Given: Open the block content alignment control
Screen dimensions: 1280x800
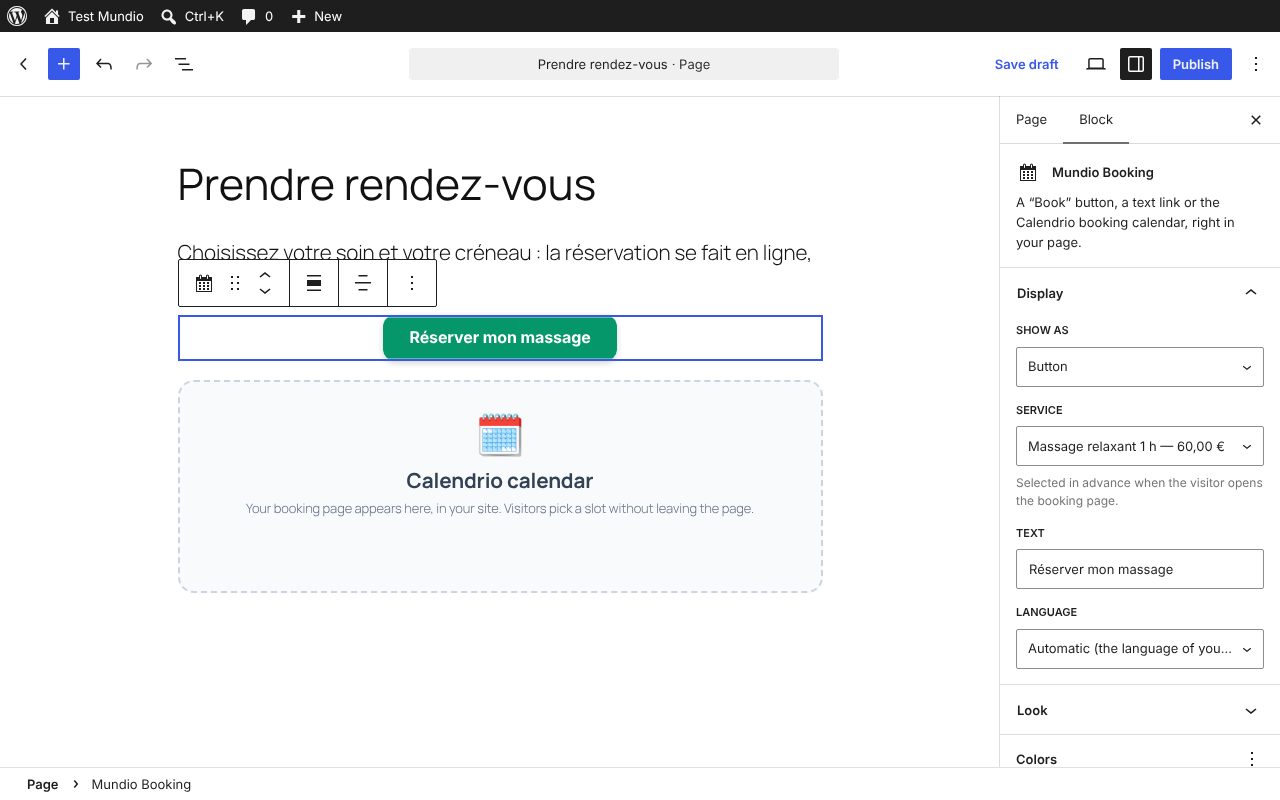Looking at the screenshot, I should (363, 284).
